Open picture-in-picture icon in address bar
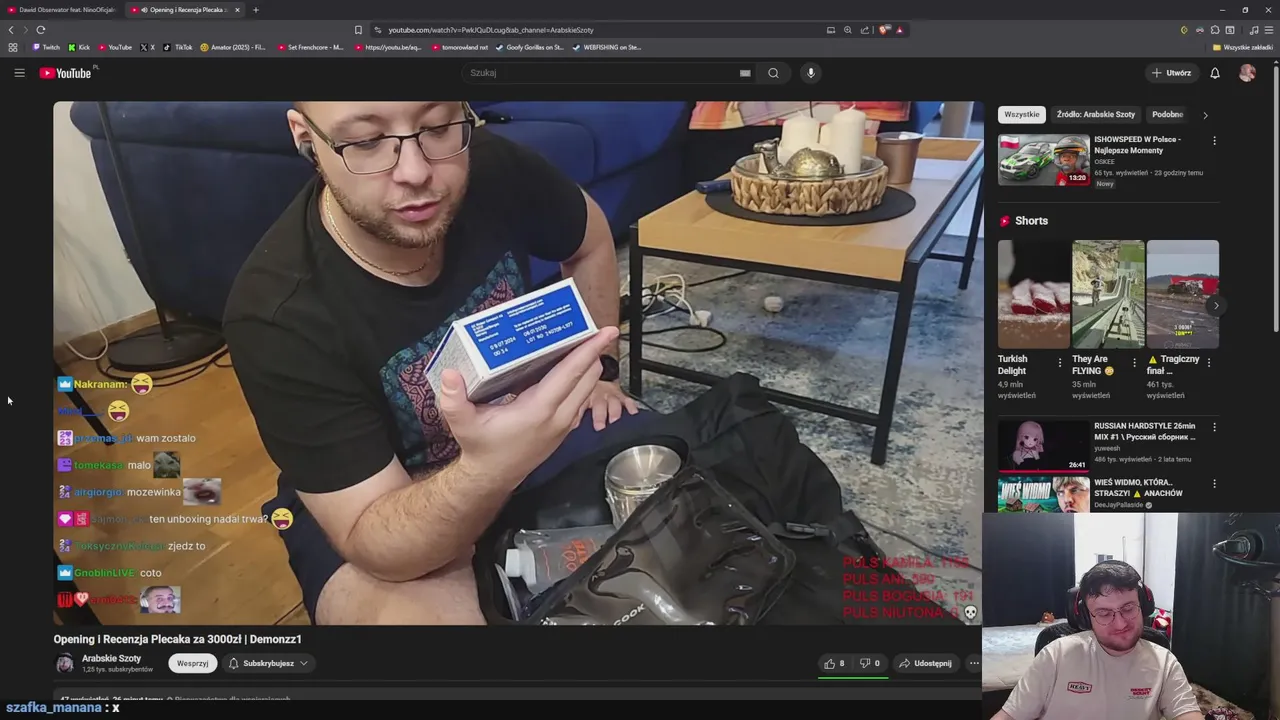Viewport: 1280px width, 720px height. 830,30
